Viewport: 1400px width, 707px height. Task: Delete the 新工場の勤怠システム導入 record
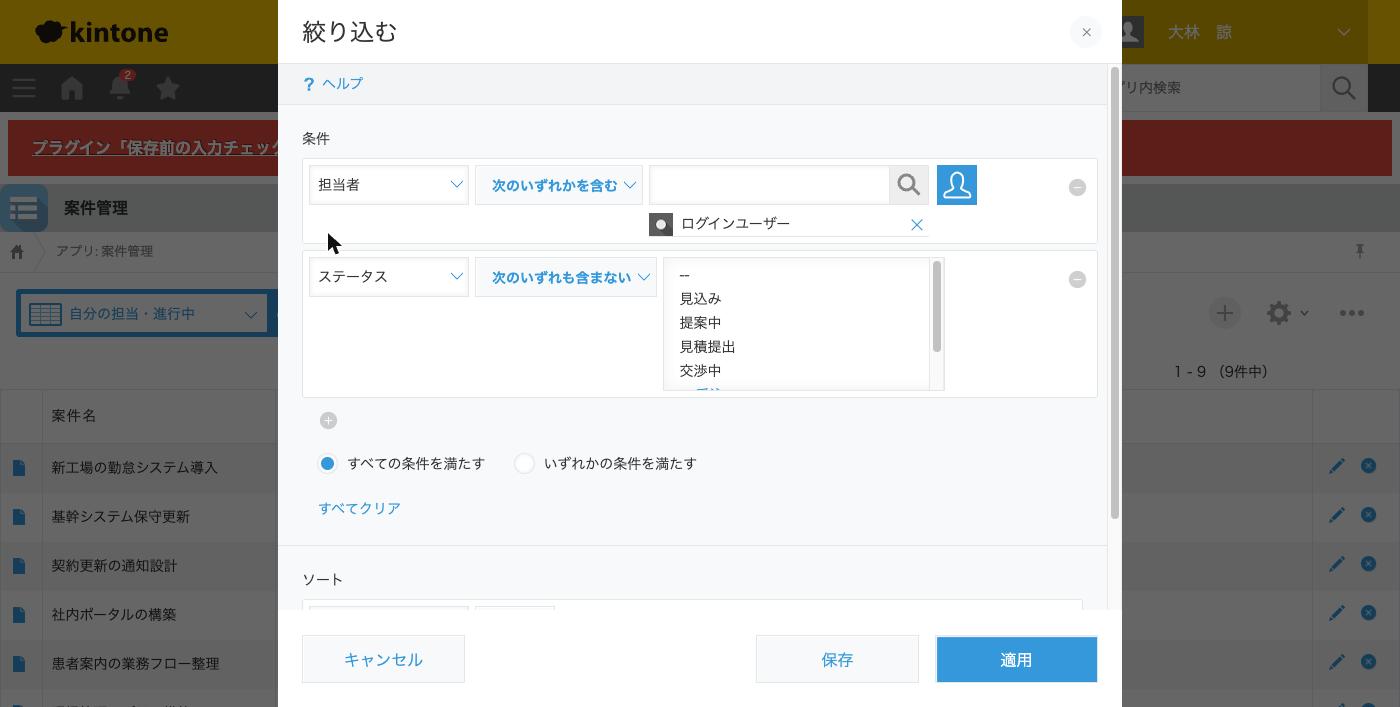(1368, 466)
